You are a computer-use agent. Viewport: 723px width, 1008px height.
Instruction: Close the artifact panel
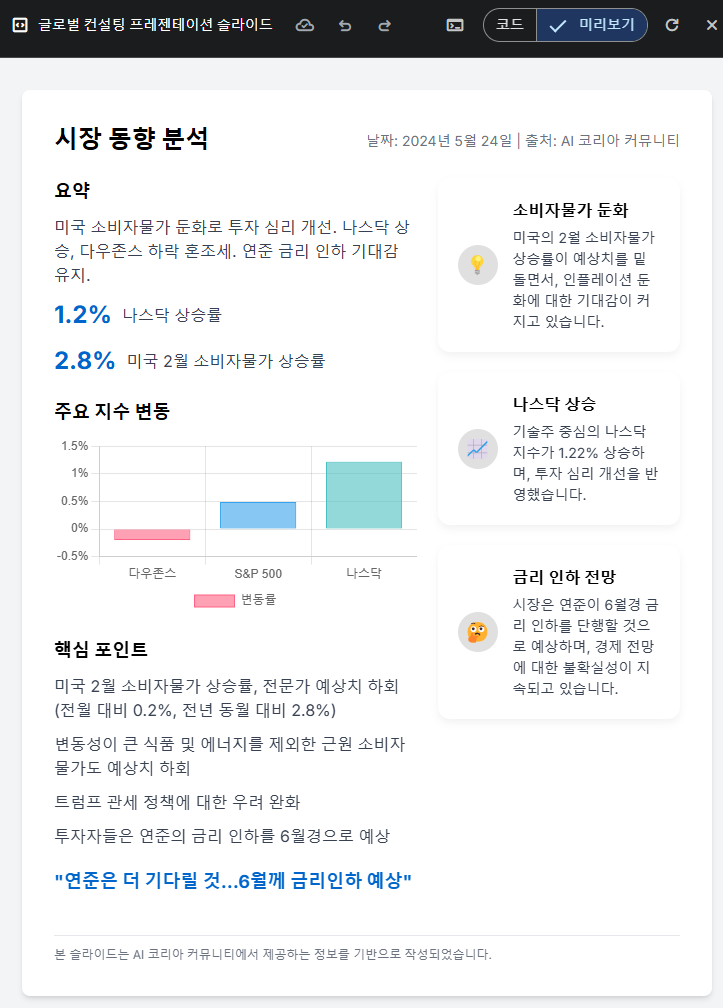coord(711,25)
